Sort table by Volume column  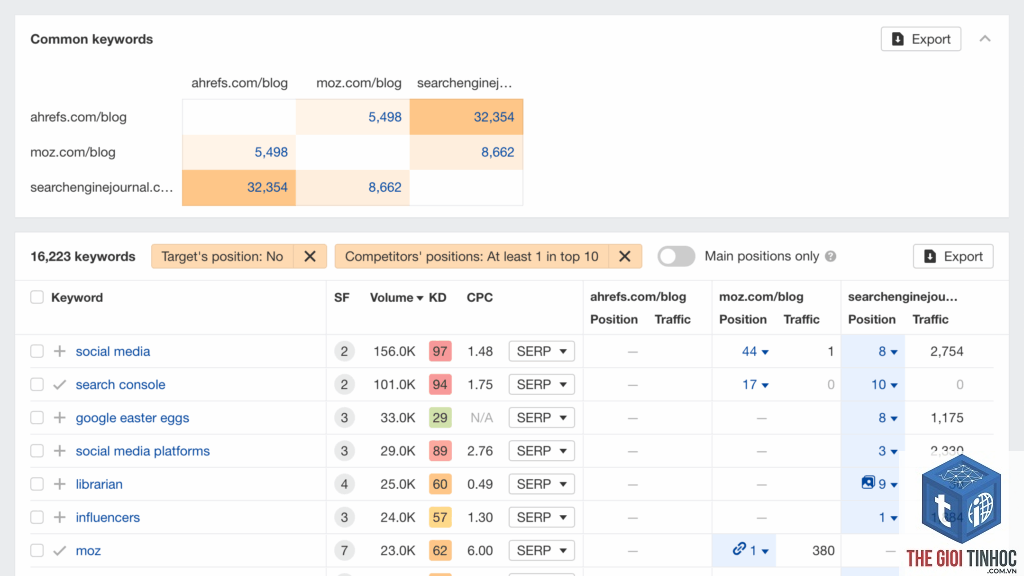[x=396, y=298]
